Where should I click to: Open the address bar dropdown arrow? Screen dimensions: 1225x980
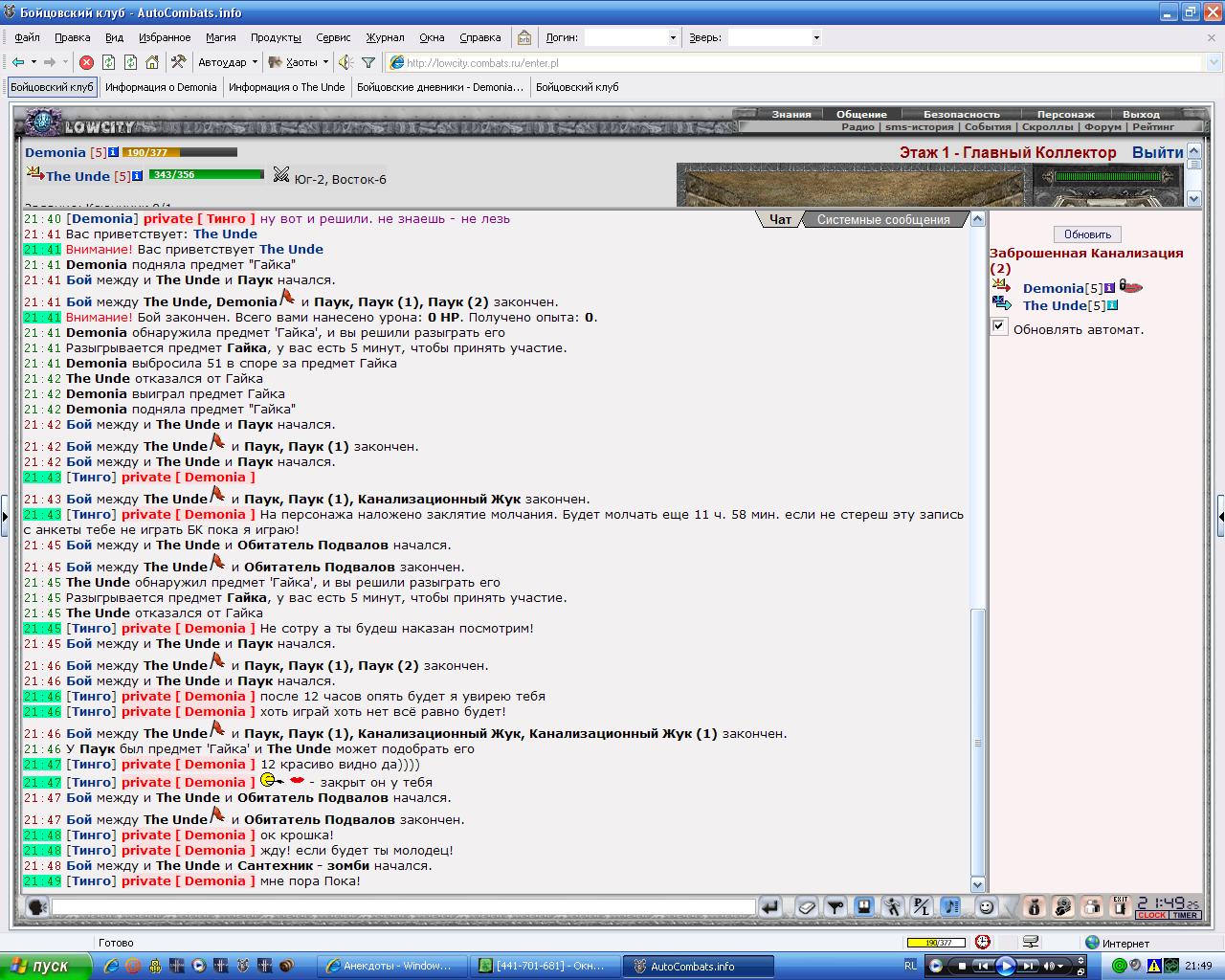click(x=1213, y=62)
